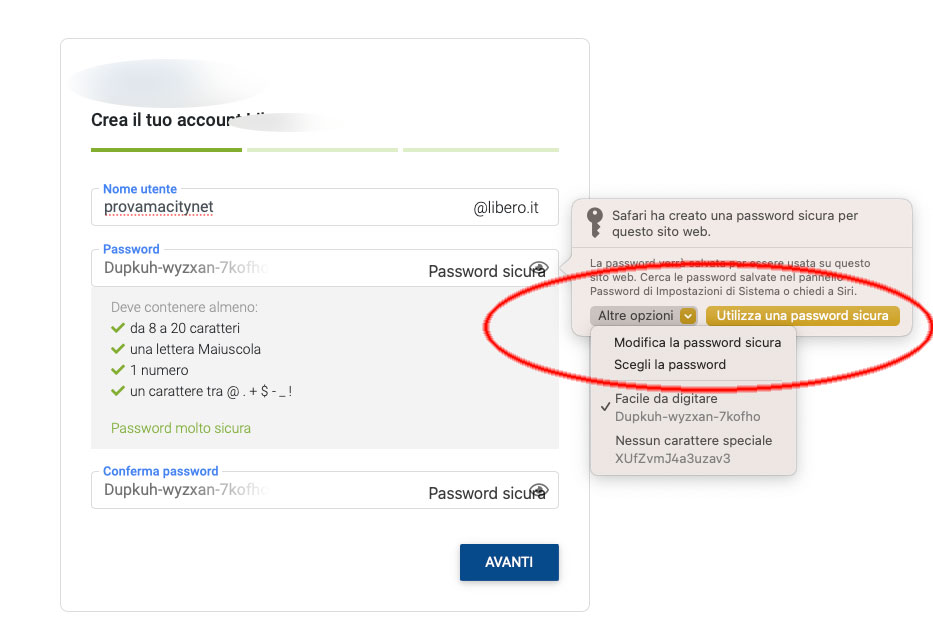Click the key icon in the Safari popup
Viewport: 933px width, 617px height.
594,222
